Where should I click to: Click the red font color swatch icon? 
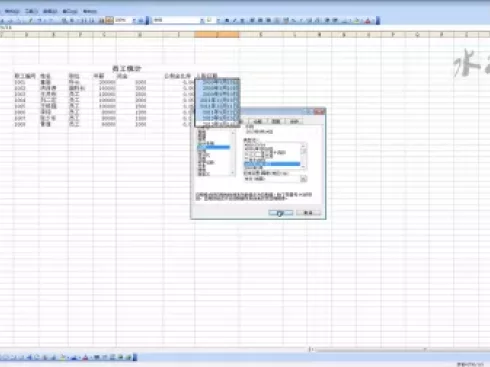367,21
